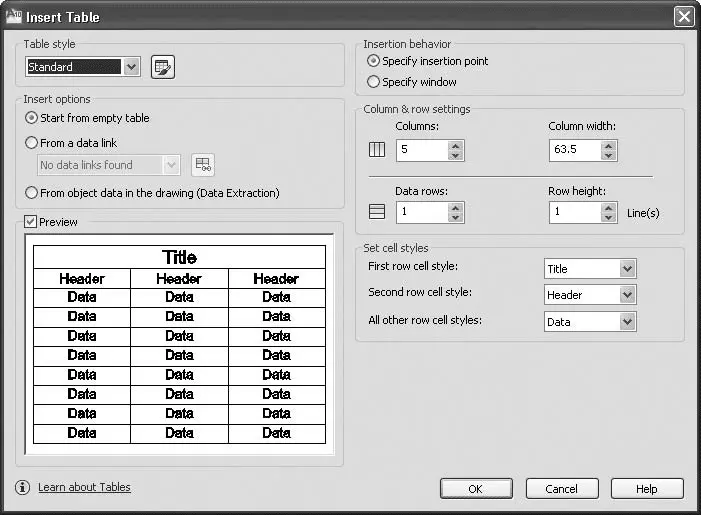Click the middle Header cell in preview
Screen dimensions: 701x515
[179, 279]
